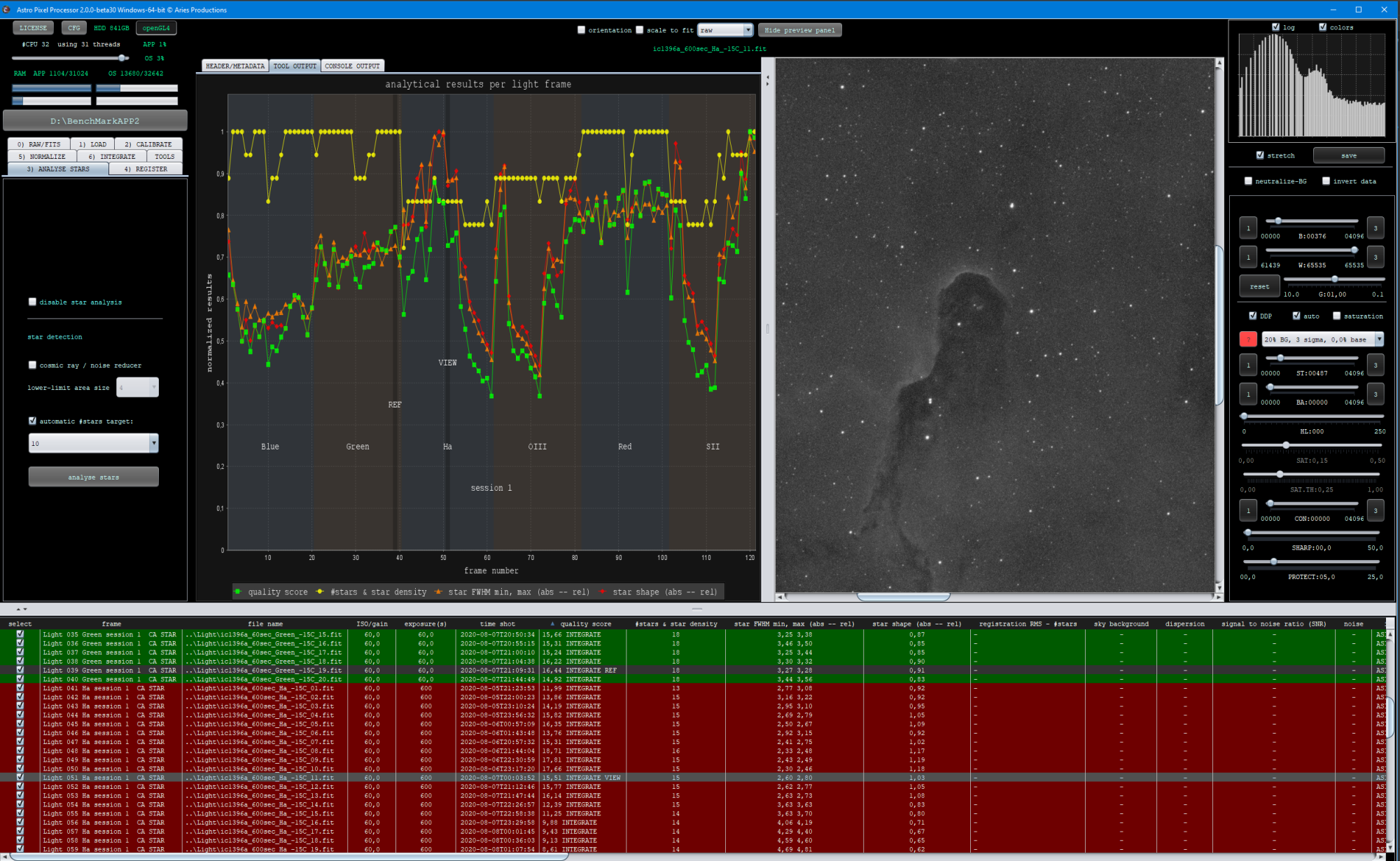Open the LICENSE panel

33,27
